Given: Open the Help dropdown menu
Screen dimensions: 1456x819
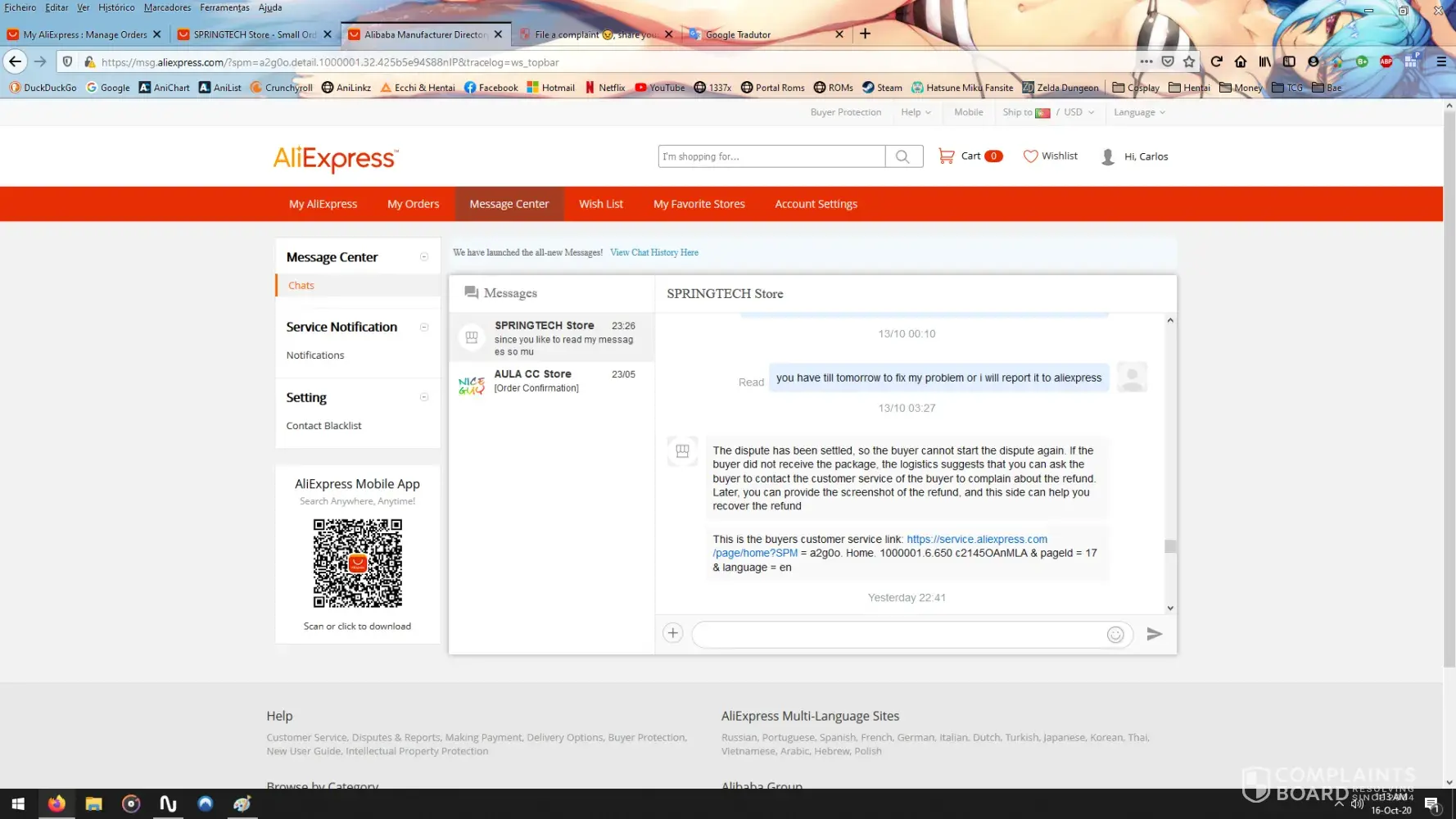Looking at the screenshot, I should (x=916, y=112).
